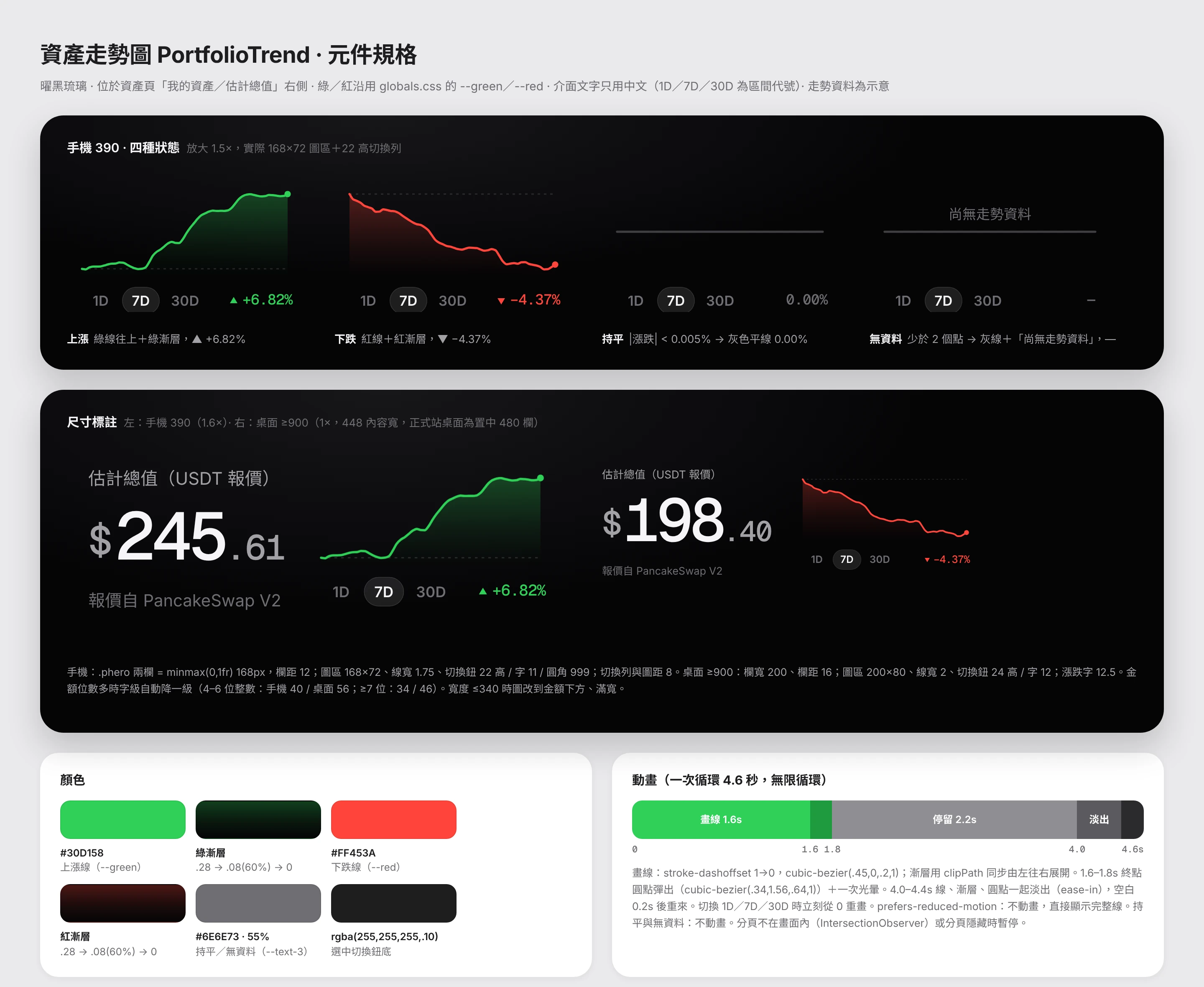1204x987 pixels.
Task: Click the 紅漸層 red gradient swatch
Action: pyautogui.click(x=123, y=903)
